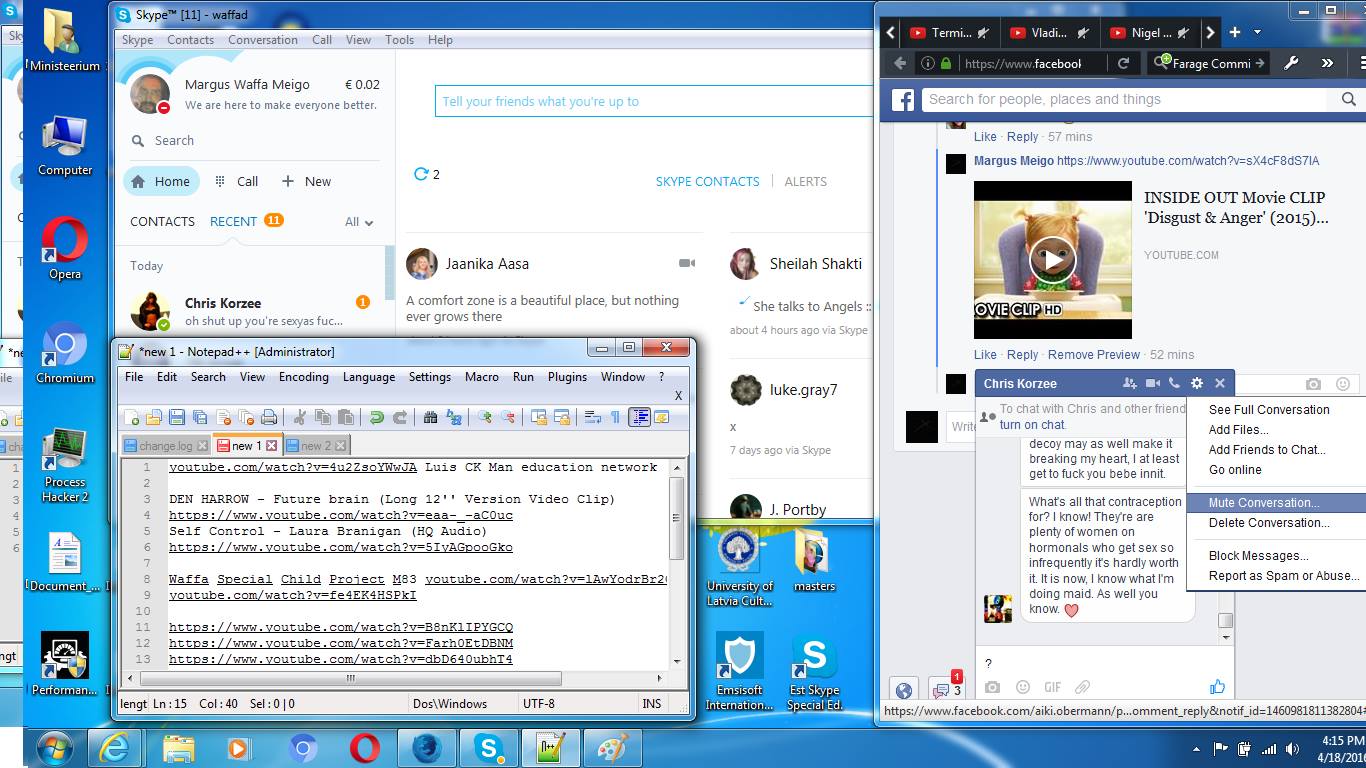Toggle Show All Characters pilcrow icon
The width and height of the screenshot is (1366, 768).
[615, 417]
